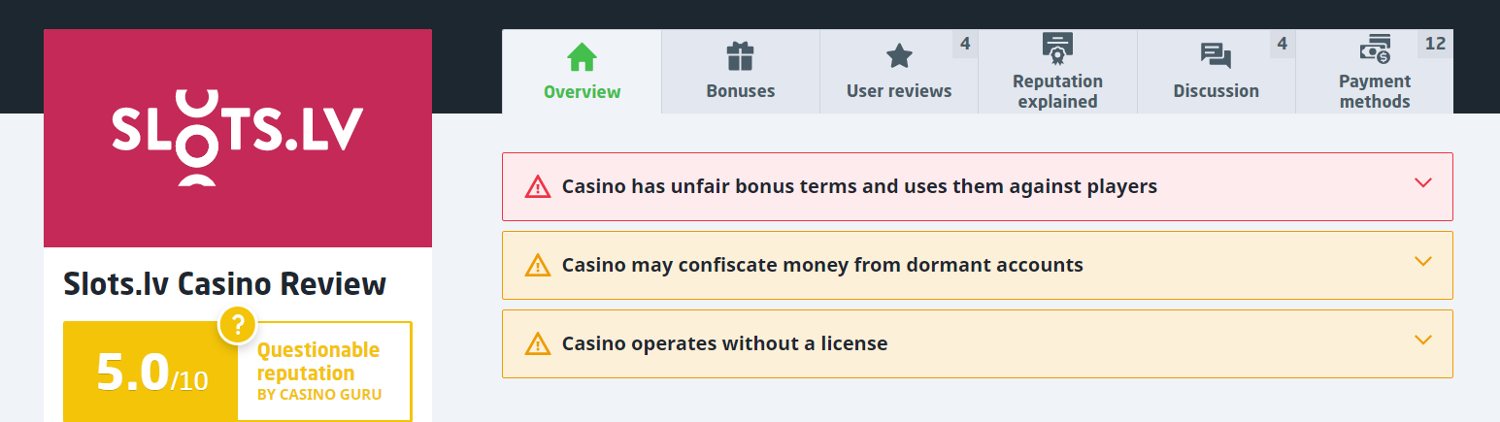Open the Discussion tab label
The image size is (1500, 422).
1215,91
